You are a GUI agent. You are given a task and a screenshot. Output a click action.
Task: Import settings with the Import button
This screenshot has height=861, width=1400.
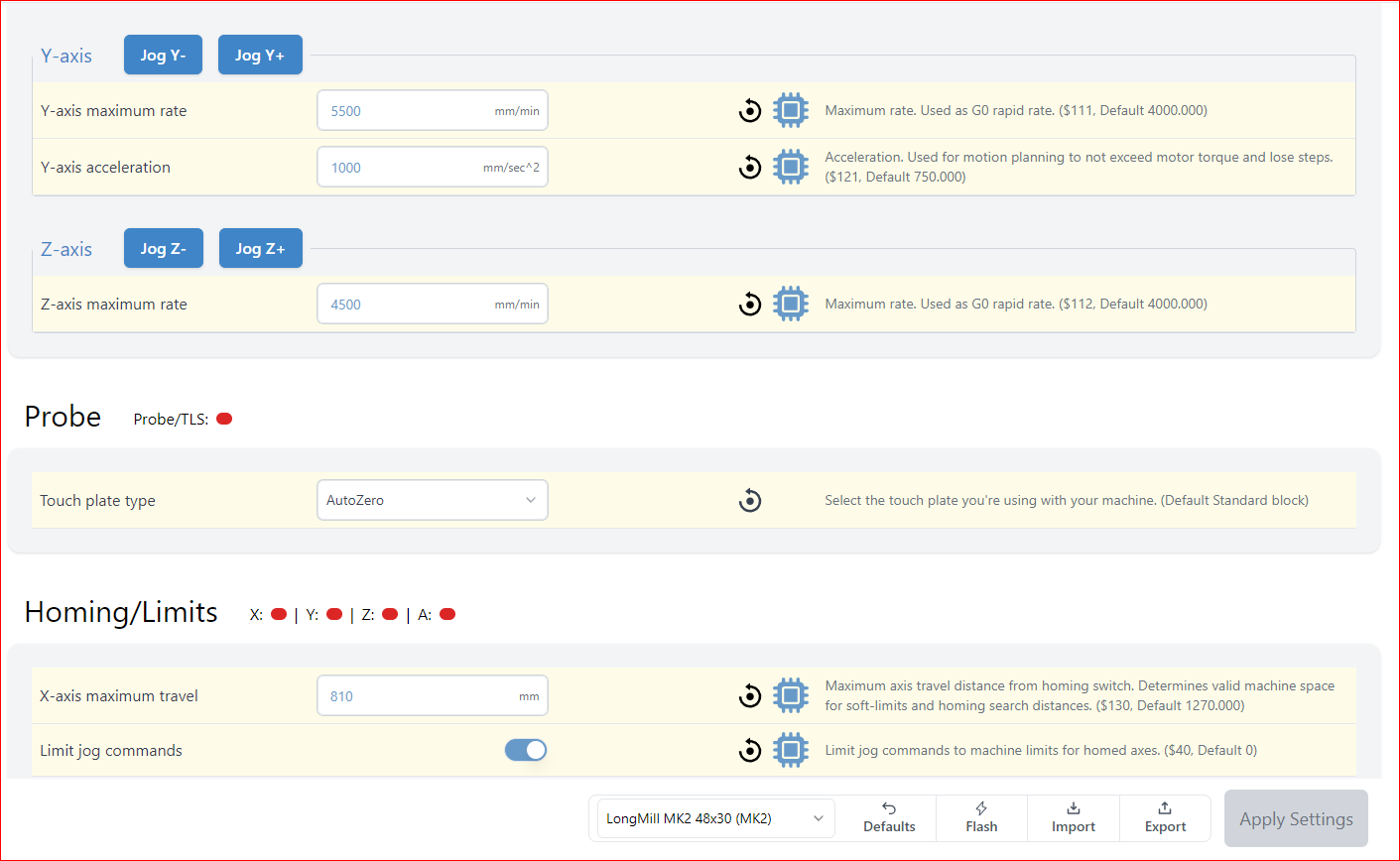pos(1074,817)
